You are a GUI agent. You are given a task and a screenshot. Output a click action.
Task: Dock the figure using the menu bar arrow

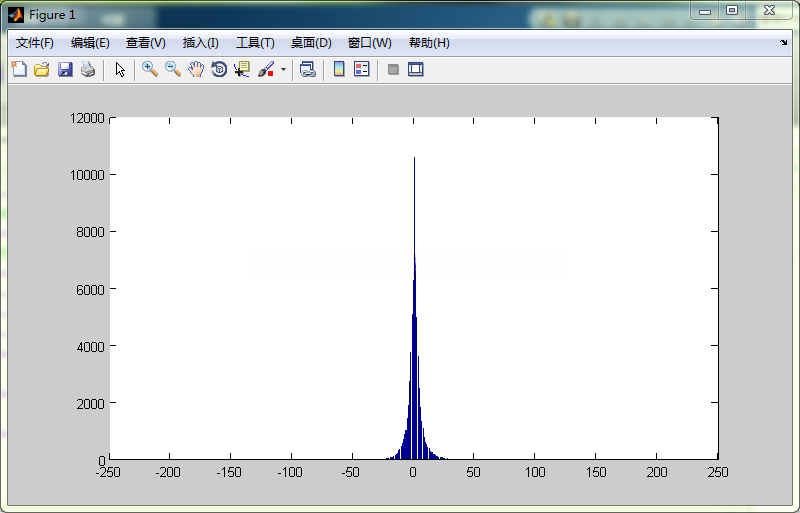[784, 43]
